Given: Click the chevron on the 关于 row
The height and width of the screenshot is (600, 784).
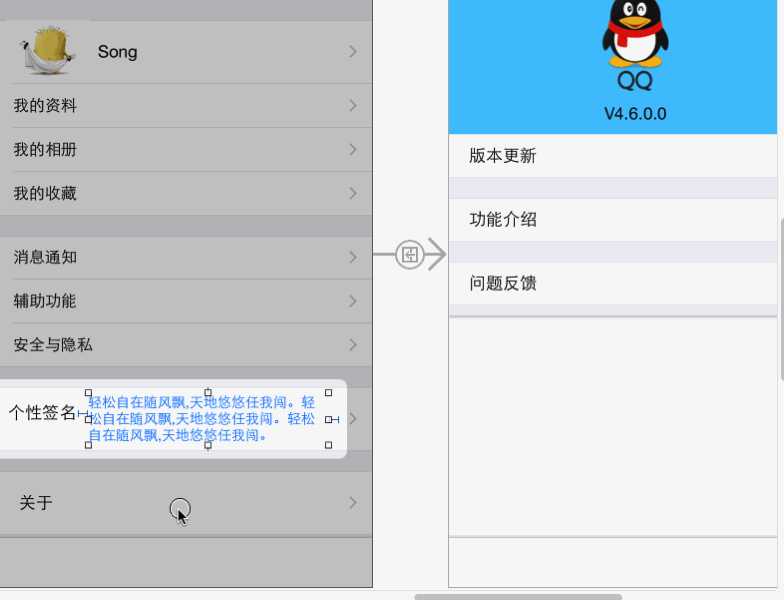Looking at the screenshot, I should pos(353,502).
